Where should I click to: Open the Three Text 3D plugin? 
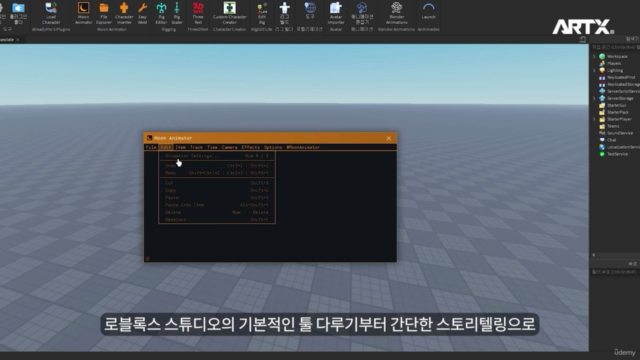coord(198,13)
